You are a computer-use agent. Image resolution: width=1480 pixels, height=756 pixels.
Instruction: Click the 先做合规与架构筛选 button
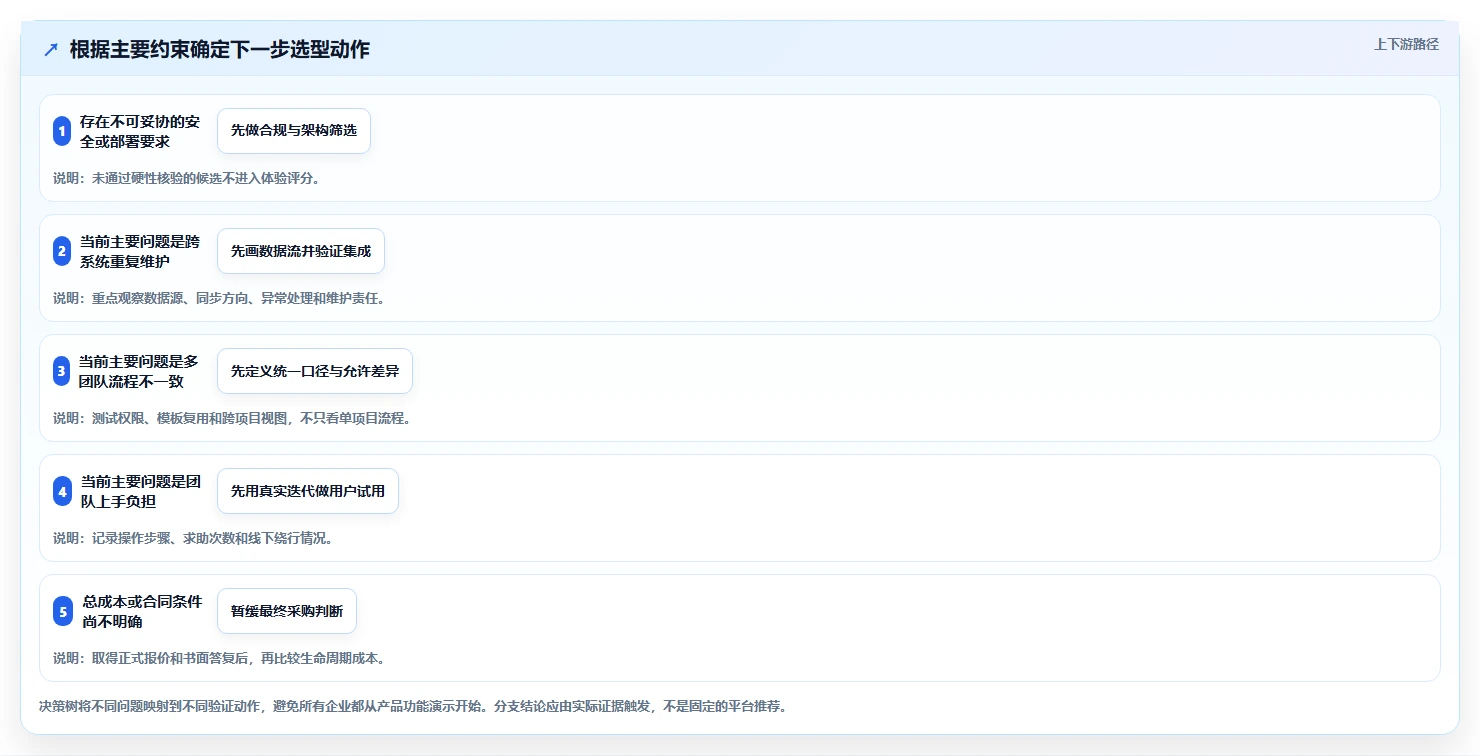294,131
